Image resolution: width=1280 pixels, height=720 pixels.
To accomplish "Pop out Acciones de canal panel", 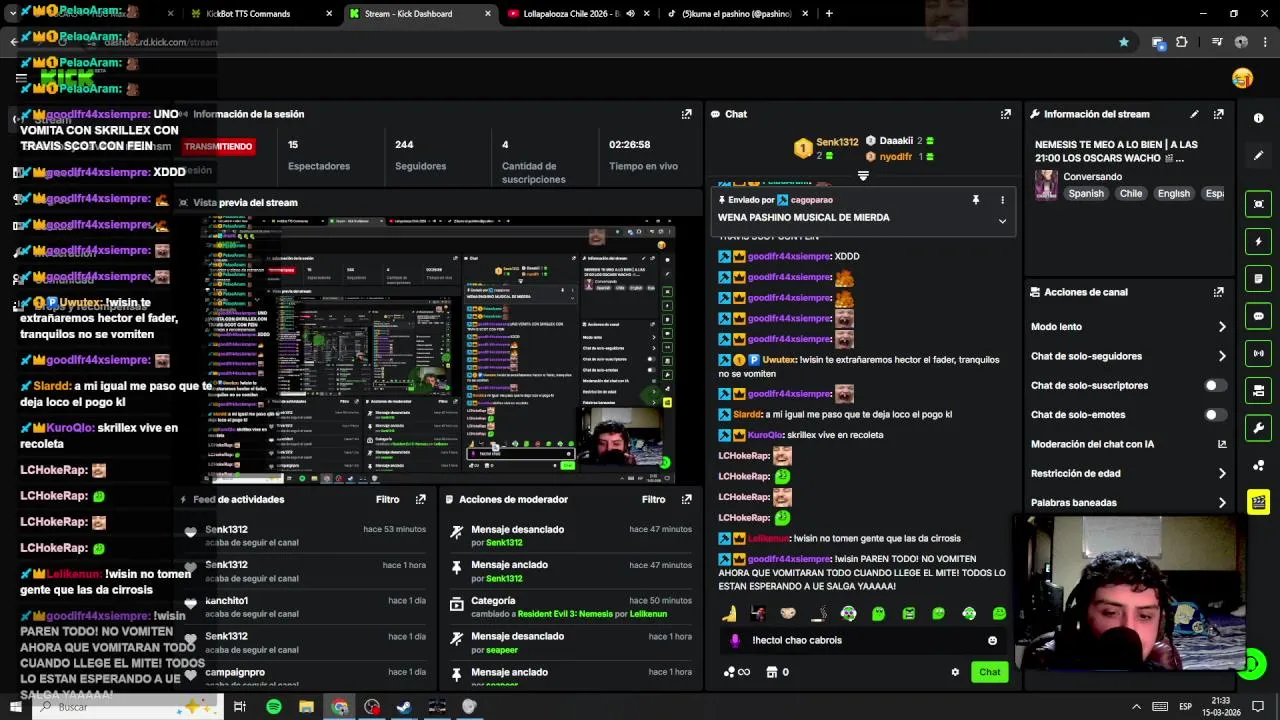I will pos(1218,292).
